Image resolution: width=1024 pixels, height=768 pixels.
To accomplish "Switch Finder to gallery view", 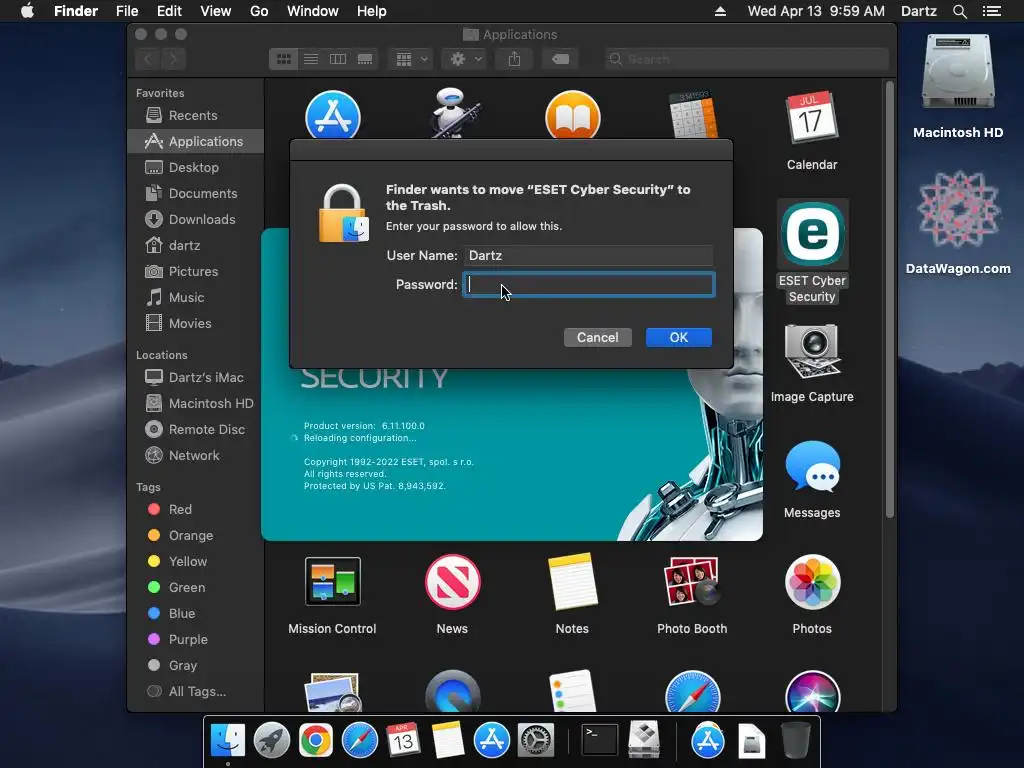I will pyautogui.click(x=365, y=59).
